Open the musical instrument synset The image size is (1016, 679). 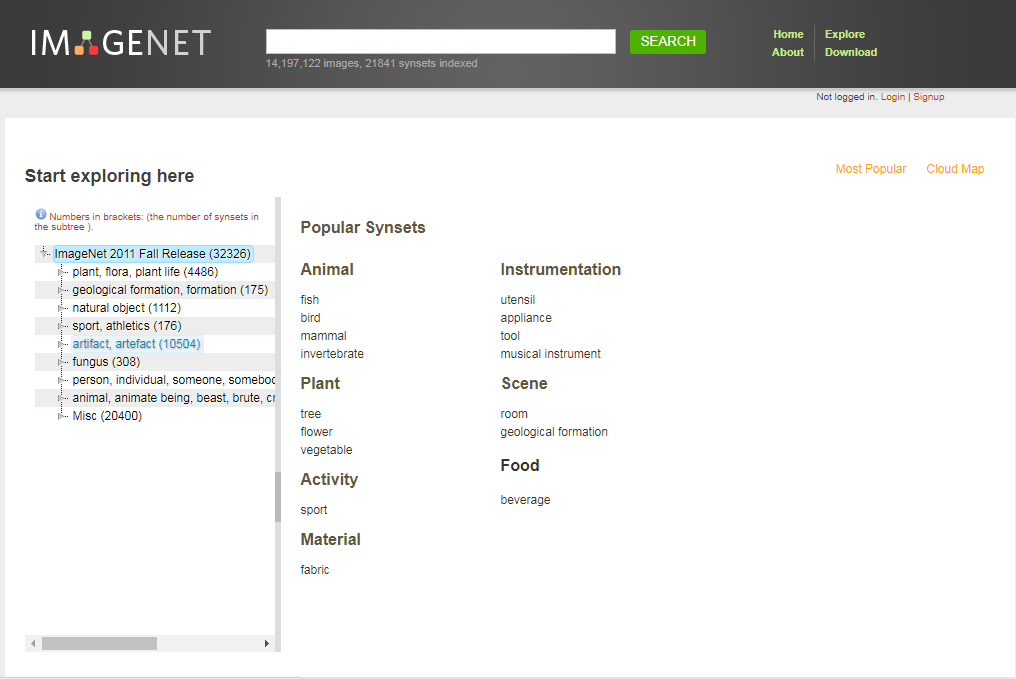(x=550, y=354)
